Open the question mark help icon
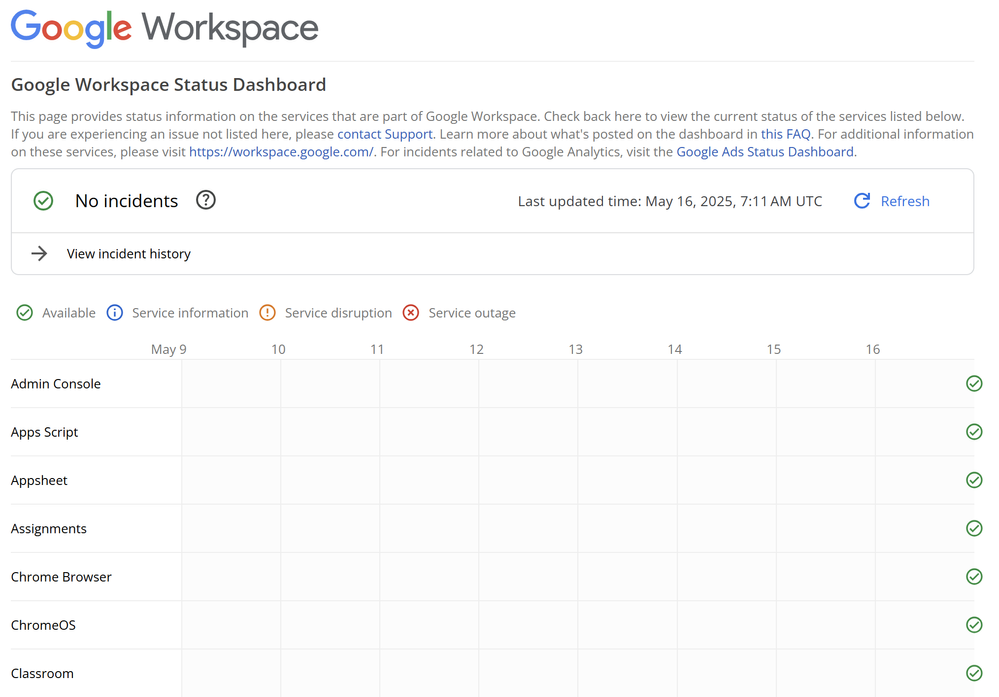 point(206,200)
